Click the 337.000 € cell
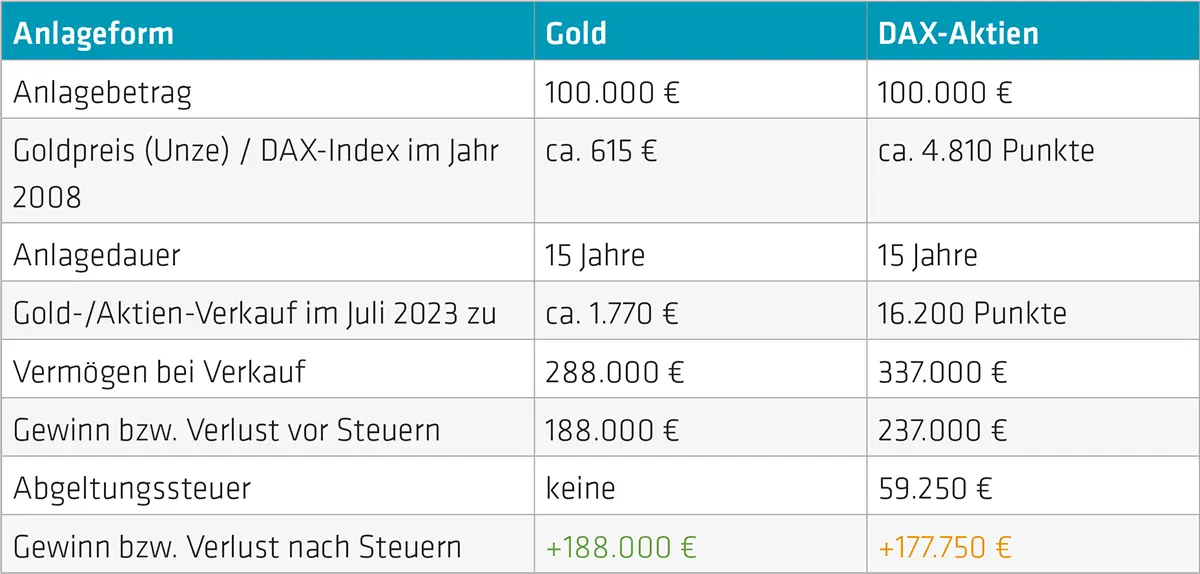The image size is (1200, 574). pyautogui.click(x=943, y=372)
